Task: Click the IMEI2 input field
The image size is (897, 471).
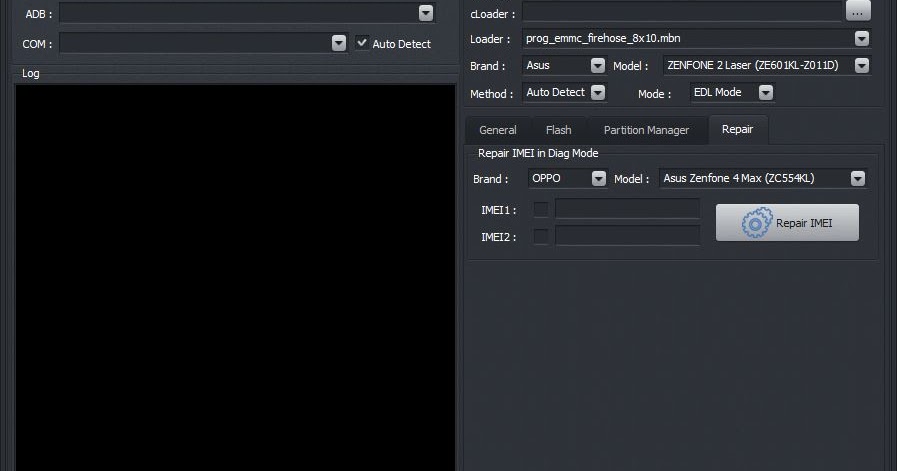Action: point(628,236)
